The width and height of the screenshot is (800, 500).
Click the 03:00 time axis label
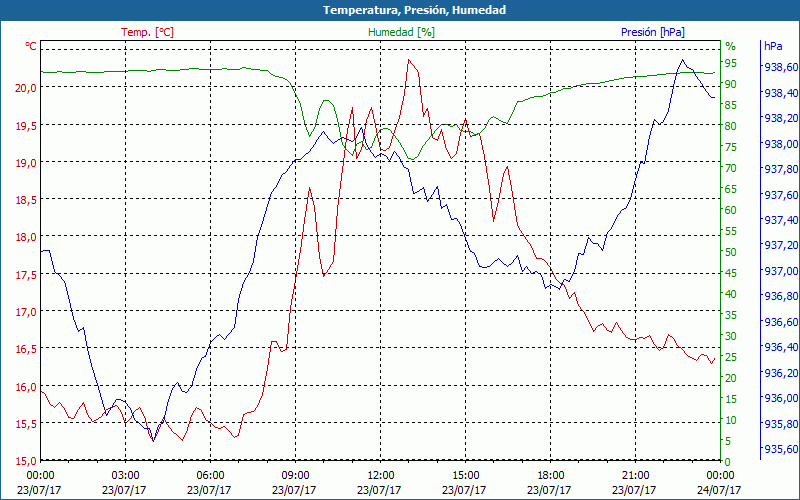[x=126, y=476]
